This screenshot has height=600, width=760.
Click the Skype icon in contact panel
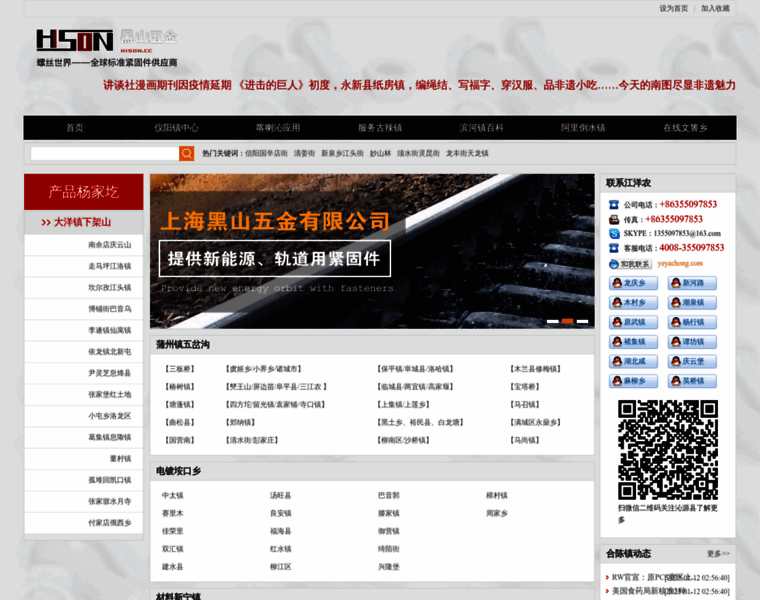click(x=614, y=234)
